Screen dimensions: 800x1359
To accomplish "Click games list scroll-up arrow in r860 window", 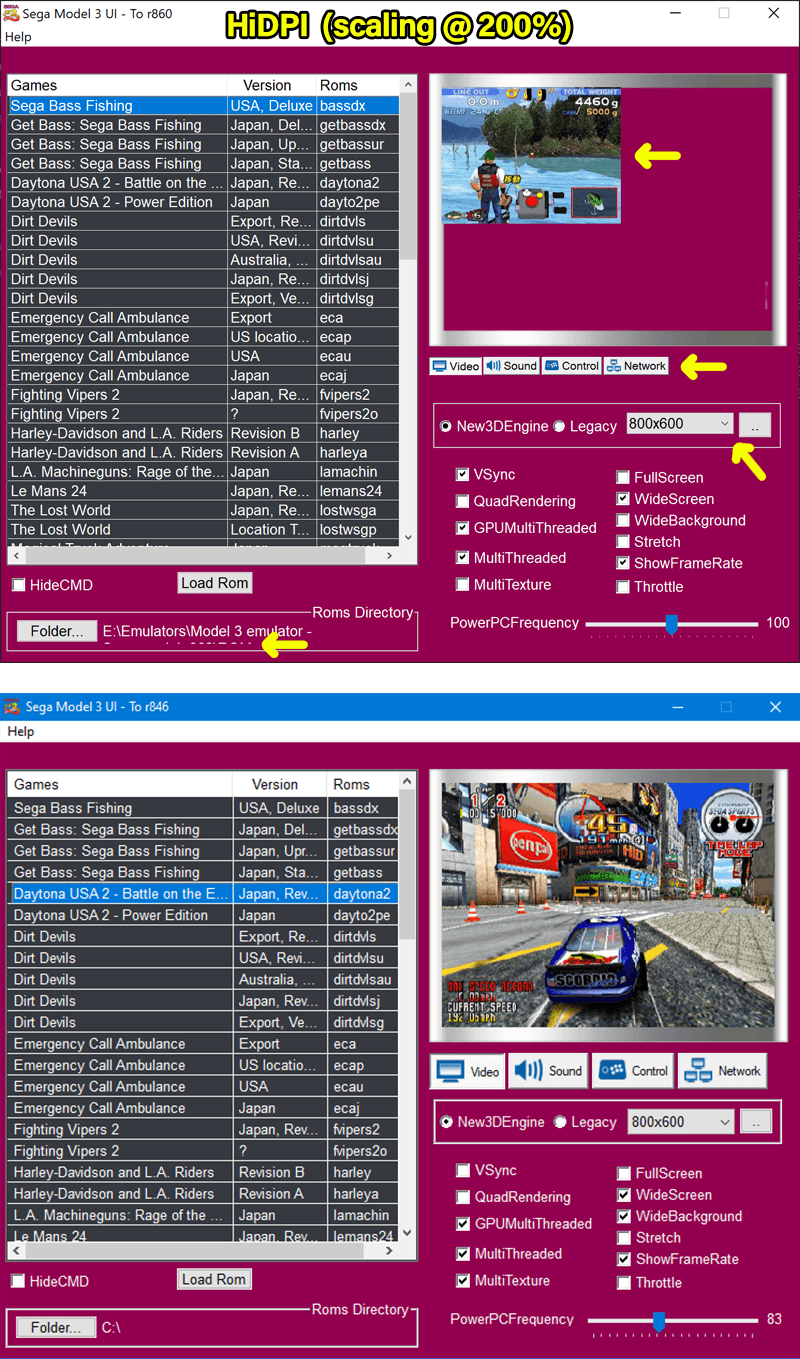I will 407,84.
